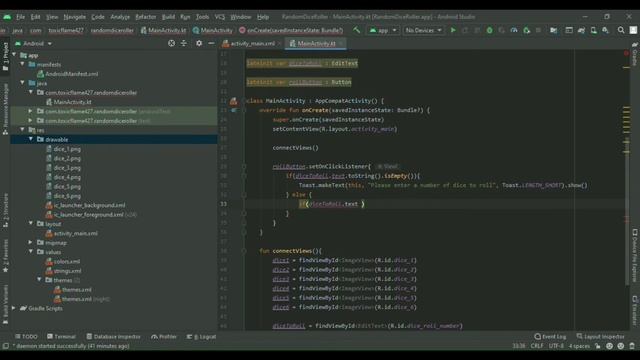
Task: Click Attach Debugger to Android Process icon
Action: (526, 30)
